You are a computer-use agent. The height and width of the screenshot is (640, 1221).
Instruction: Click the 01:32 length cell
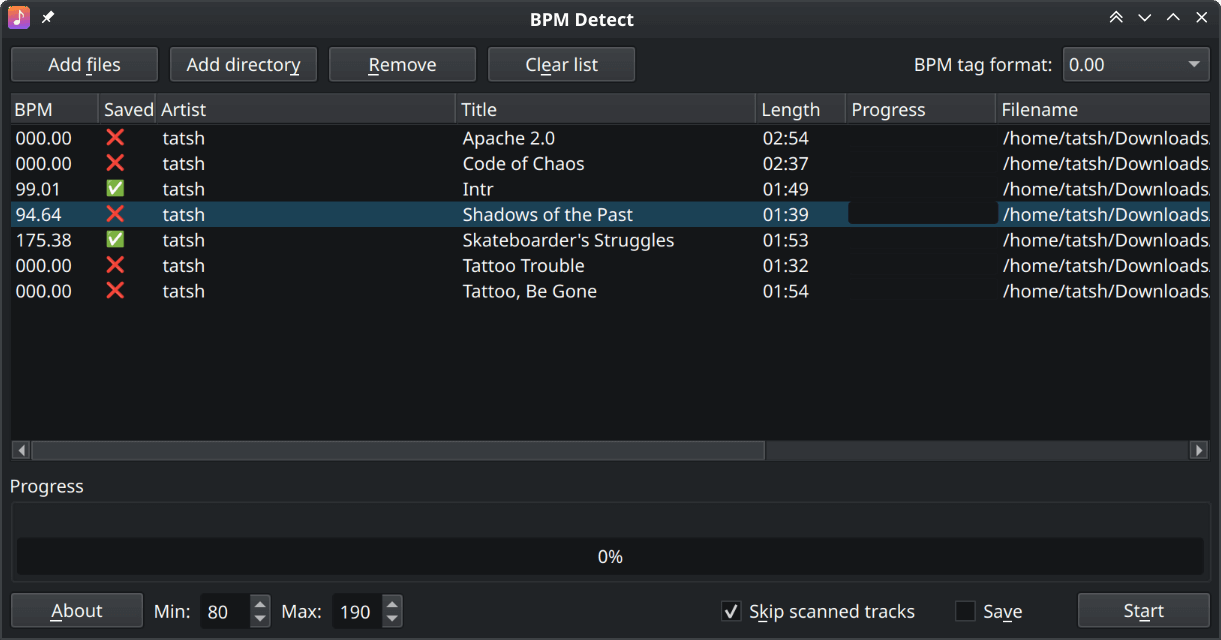coord(786,265)
